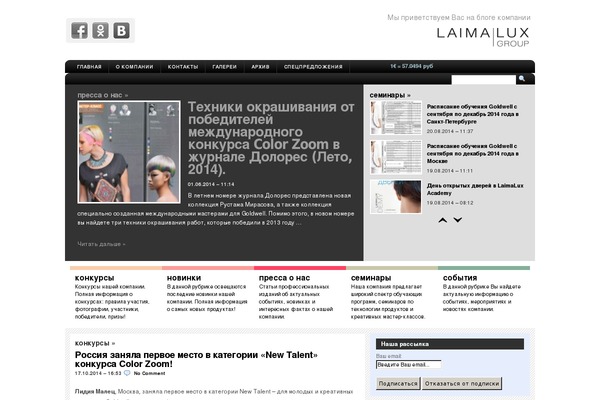The image size is (600, 400).
Task: Click the Лидия Малец author name
Action: coord(95,392)
